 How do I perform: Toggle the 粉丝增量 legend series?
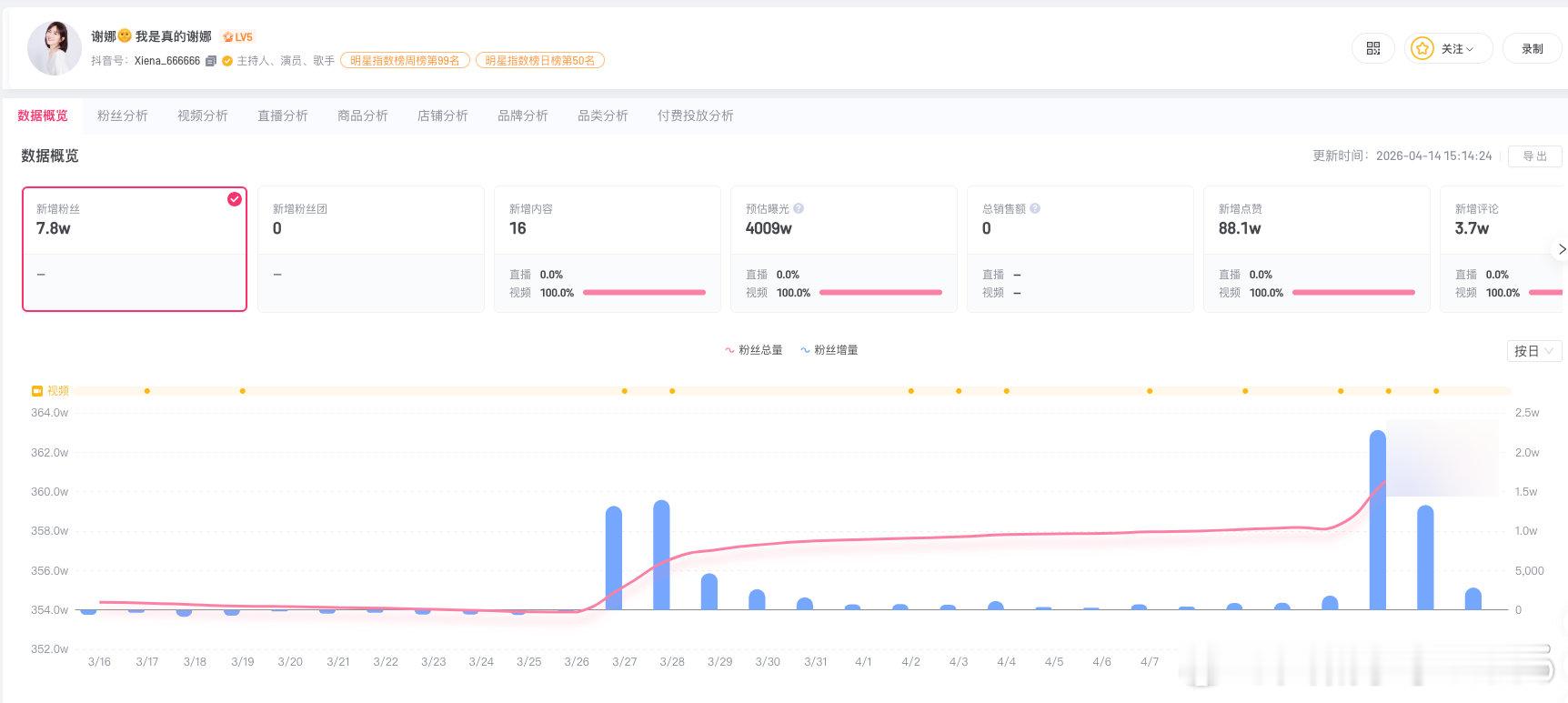[829, 350]
